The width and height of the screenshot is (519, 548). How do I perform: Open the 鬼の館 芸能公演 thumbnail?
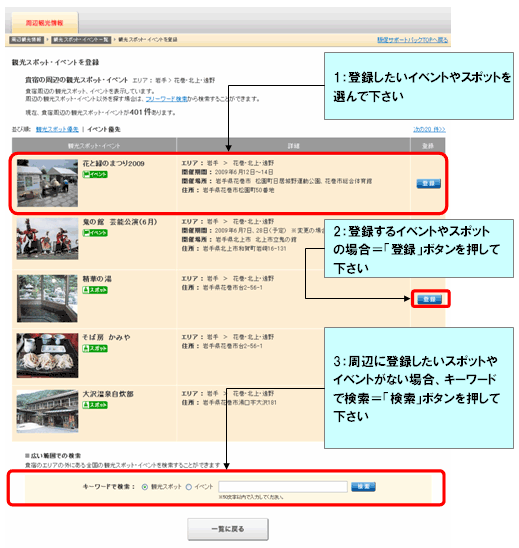48,239
